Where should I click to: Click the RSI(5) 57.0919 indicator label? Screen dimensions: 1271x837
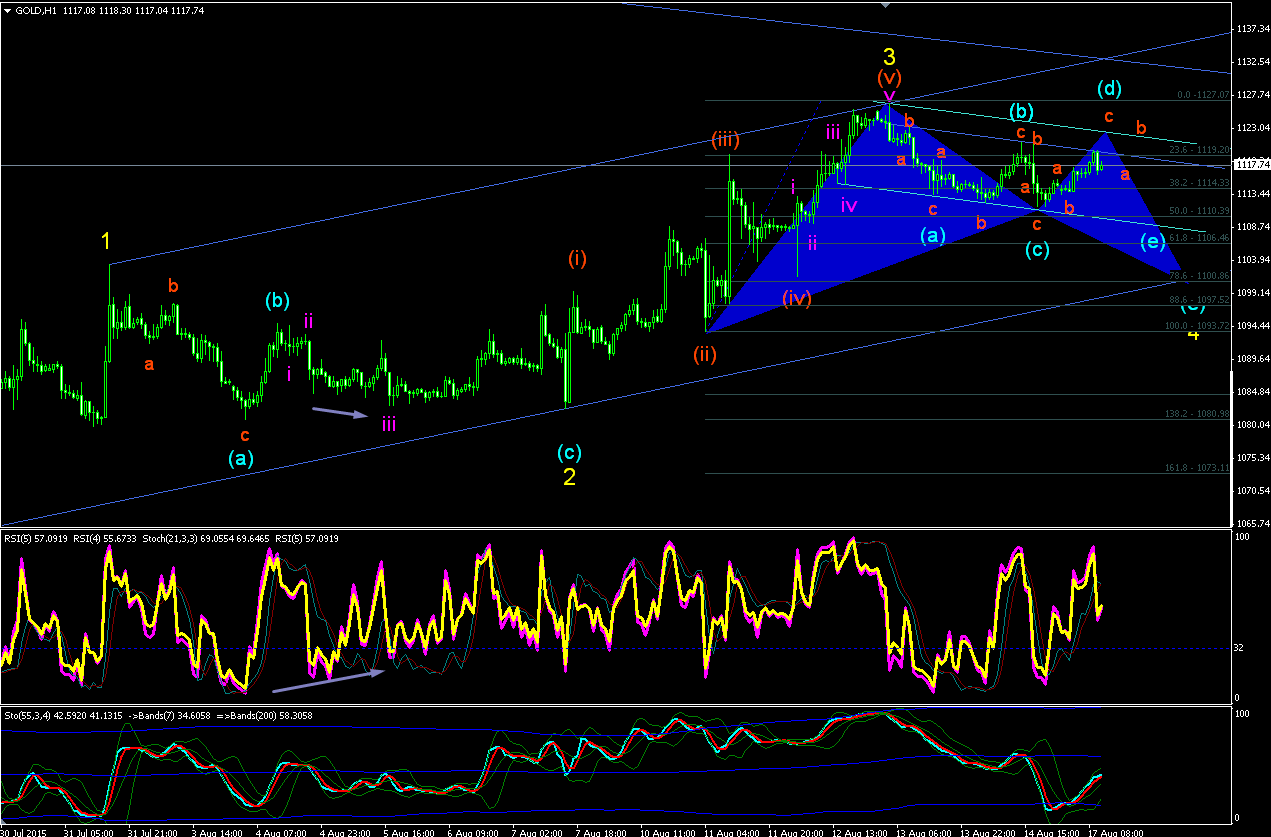click(x=35, y=539)
